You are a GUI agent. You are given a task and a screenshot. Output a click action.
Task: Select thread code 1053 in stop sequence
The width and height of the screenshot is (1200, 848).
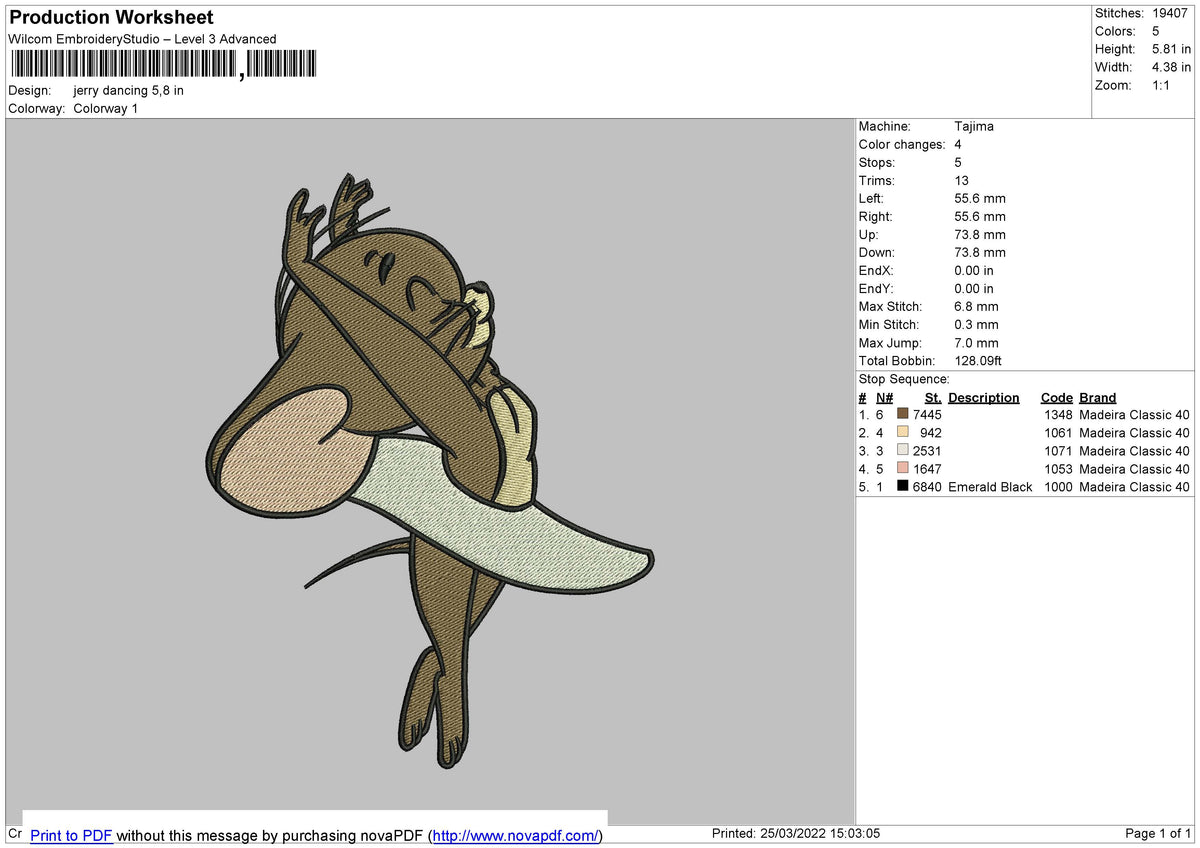1058,469
